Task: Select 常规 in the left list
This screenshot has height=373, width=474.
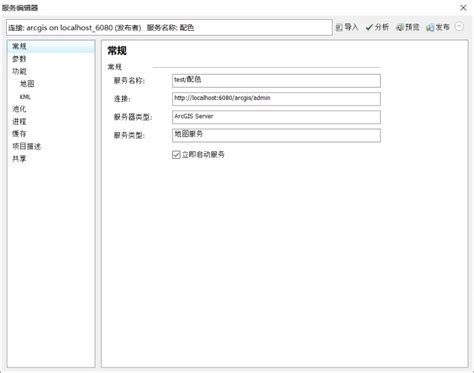Action: click(x=51, y=46)
